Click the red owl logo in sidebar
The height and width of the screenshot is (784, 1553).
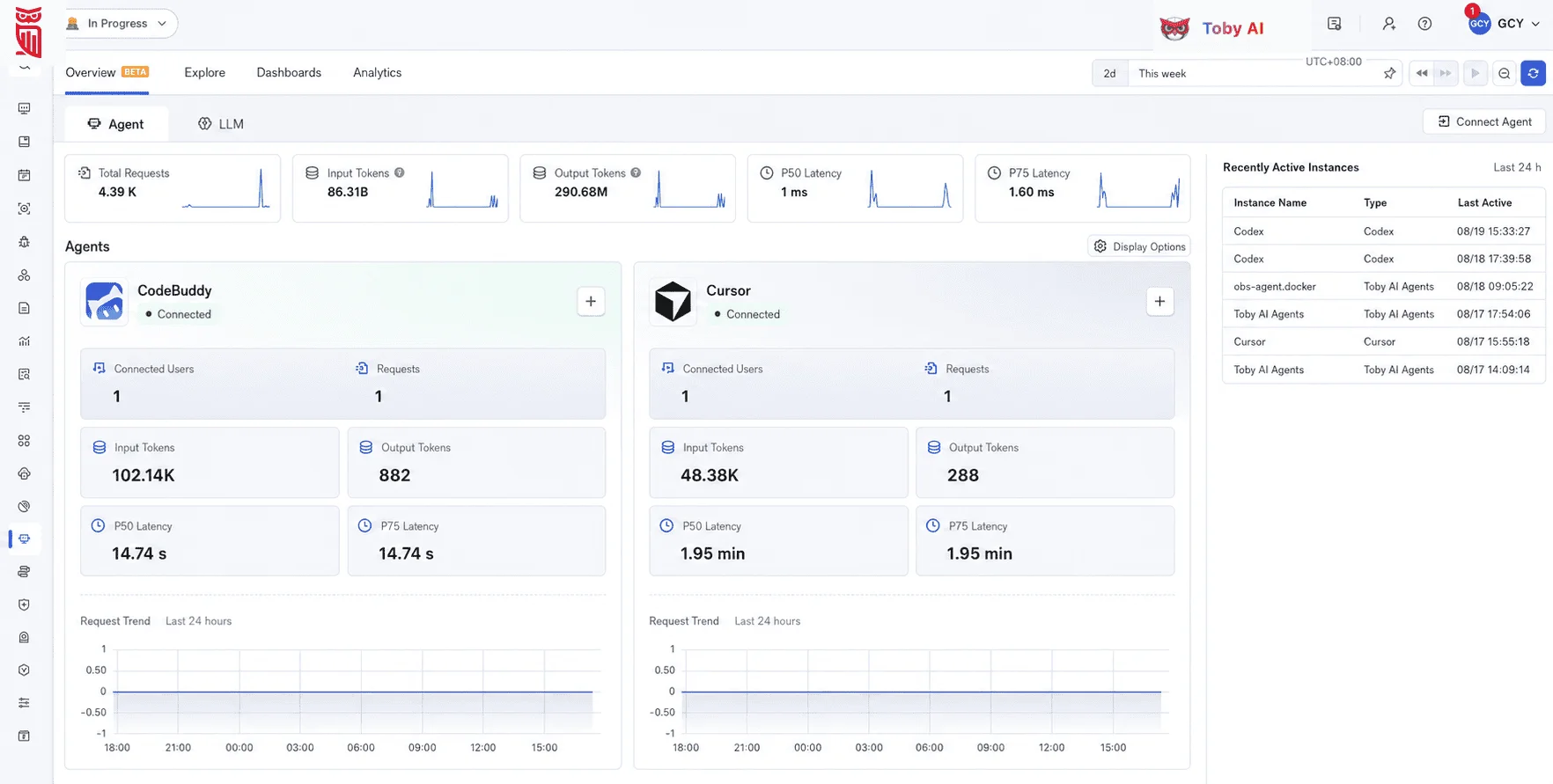[29, 32]
